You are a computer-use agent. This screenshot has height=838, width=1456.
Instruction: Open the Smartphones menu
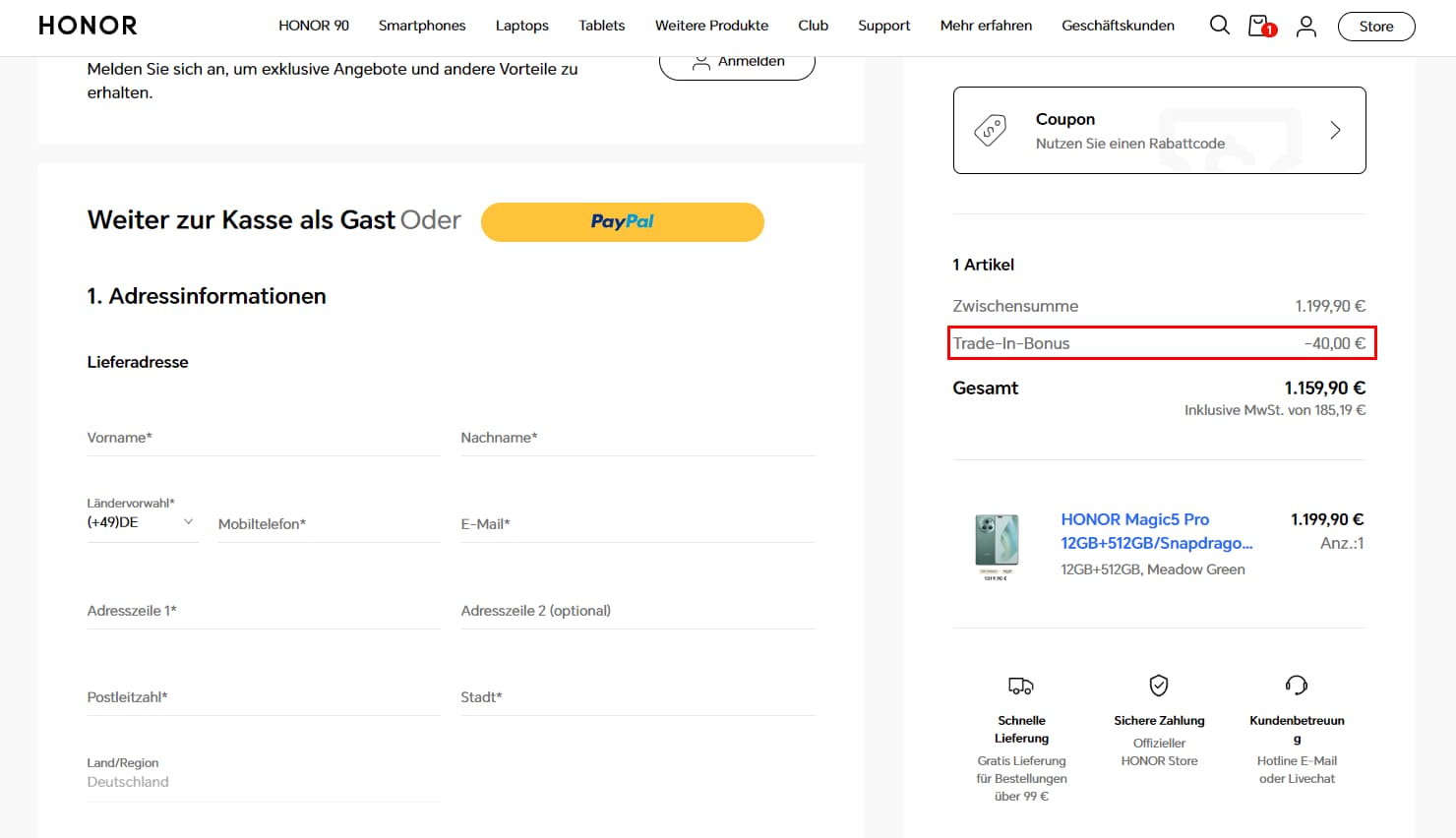tap(422, 26)
